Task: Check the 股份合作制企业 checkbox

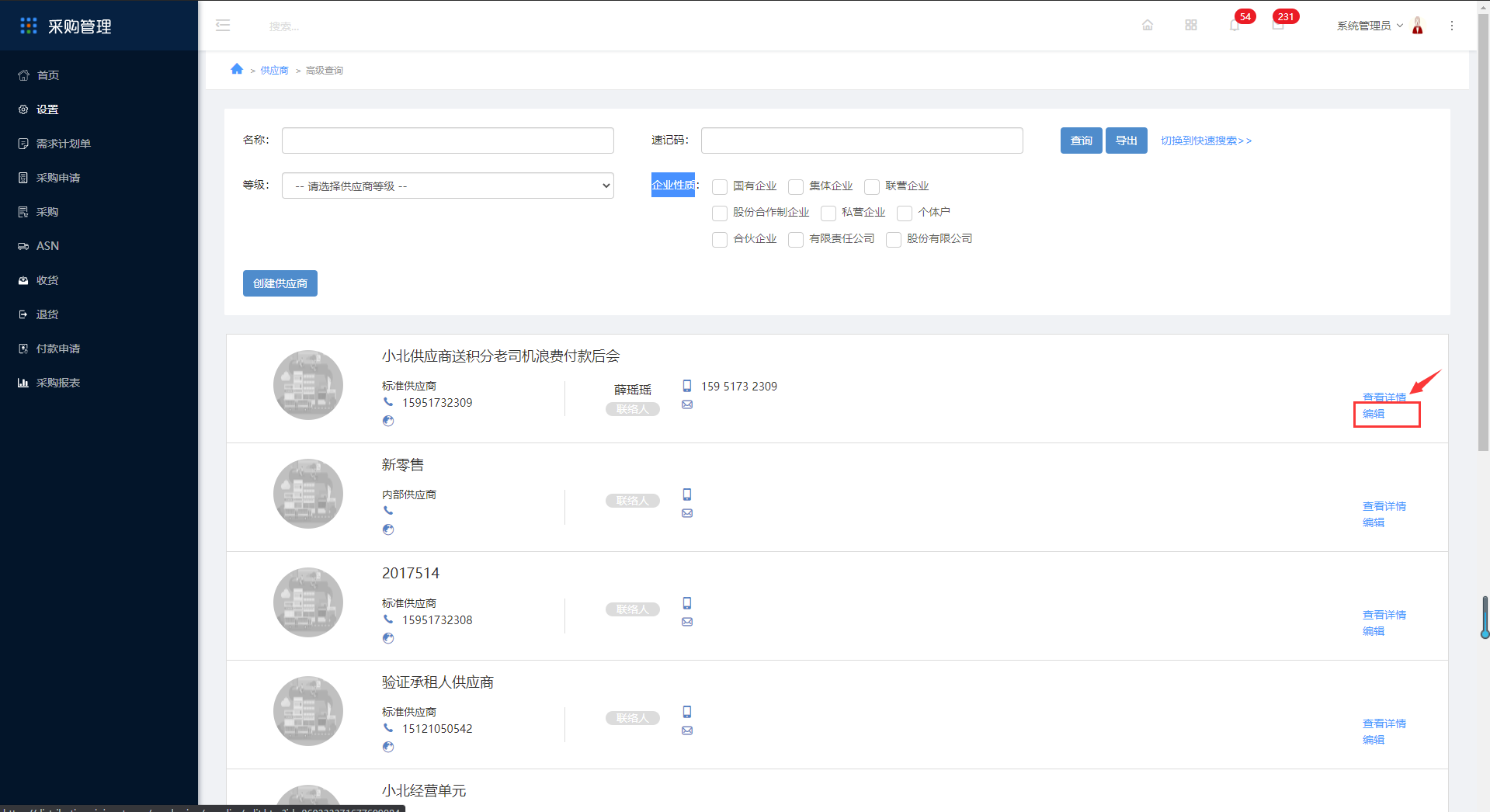Action: [x=720, y=213]
